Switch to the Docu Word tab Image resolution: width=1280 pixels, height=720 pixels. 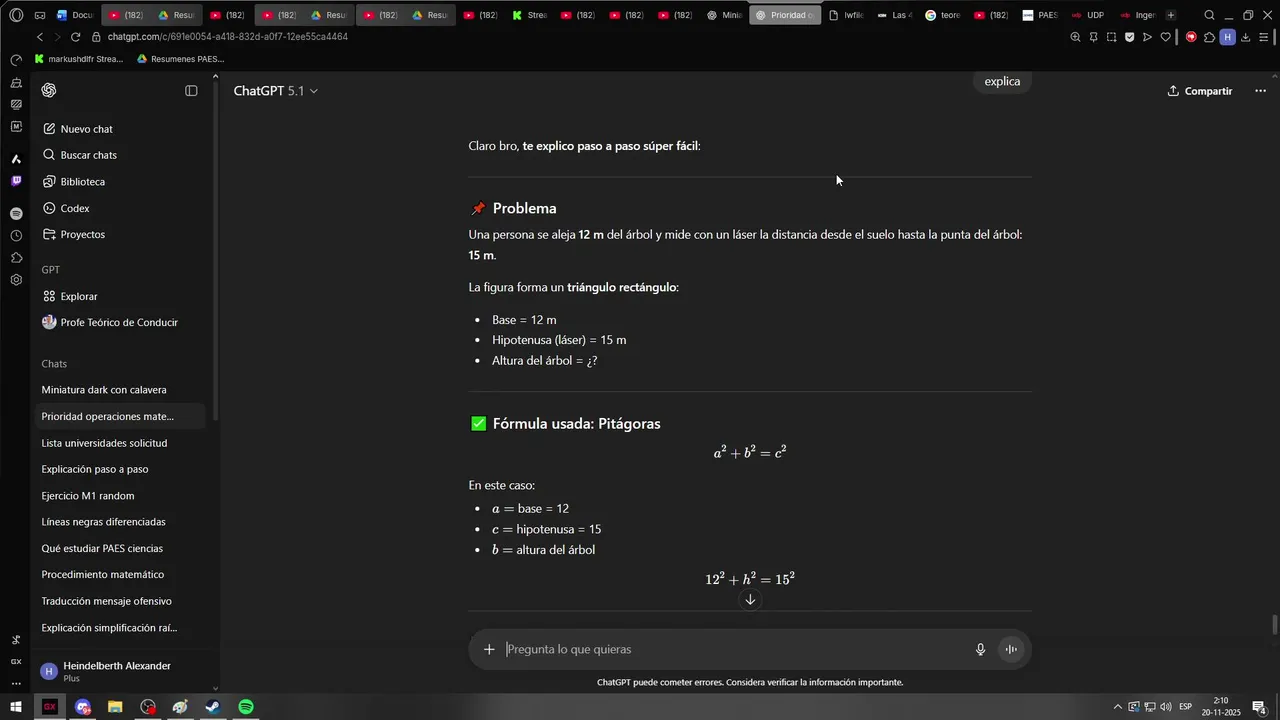(76, 15)
